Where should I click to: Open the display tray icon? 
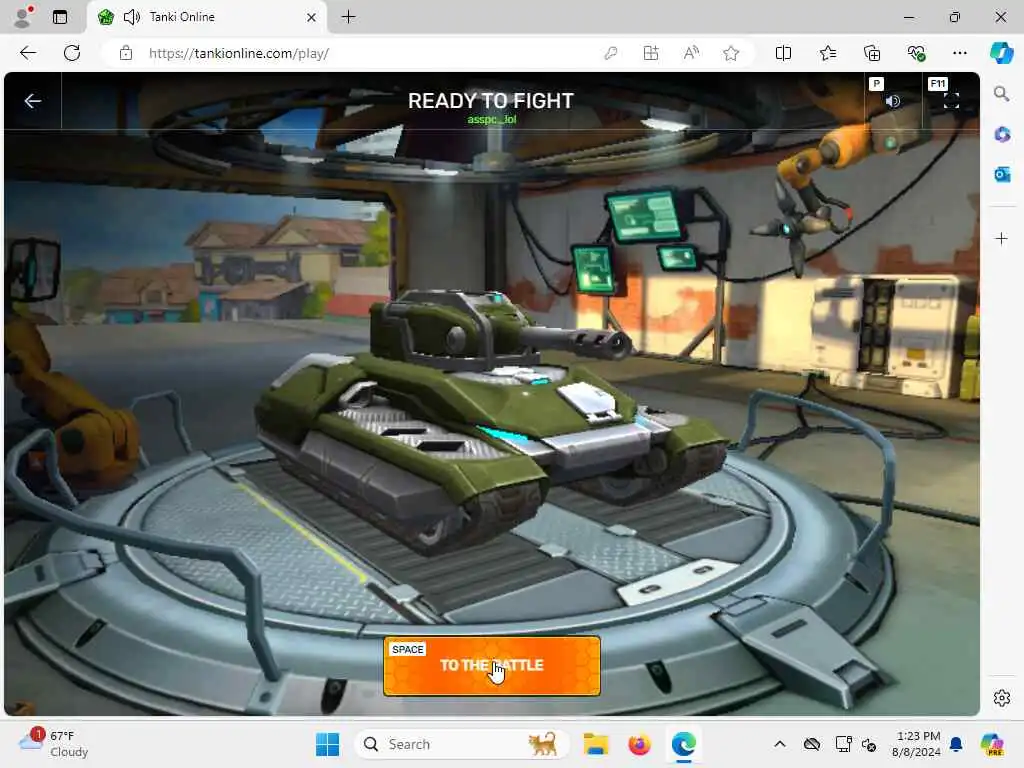tap(843, 744)
